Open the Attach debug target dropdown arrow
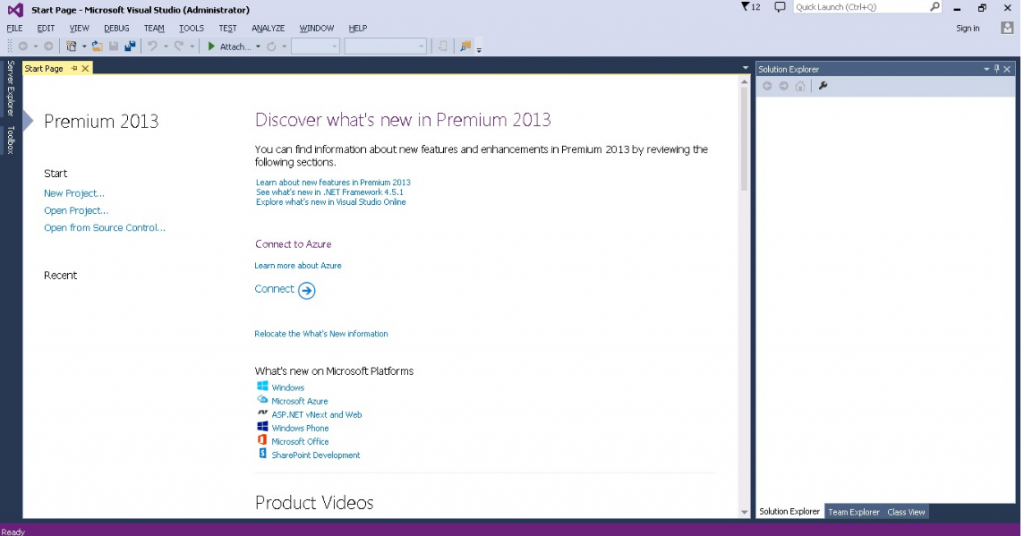 coord(258,46)
